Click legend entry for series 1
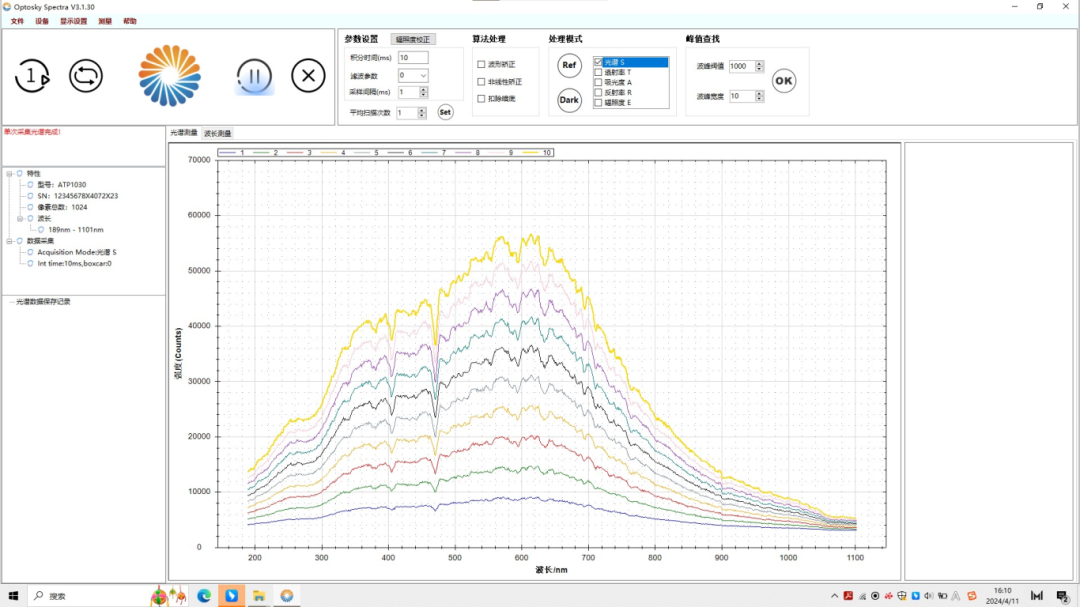 [232, 152]
